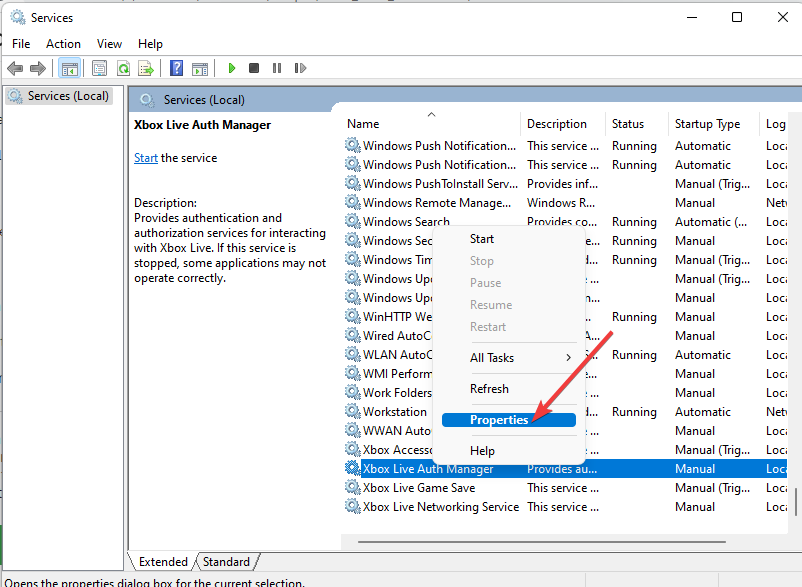Viewport: 802px width, 587px height.
Task: Sort by the Description column header
Action: (x=563, y=124)
